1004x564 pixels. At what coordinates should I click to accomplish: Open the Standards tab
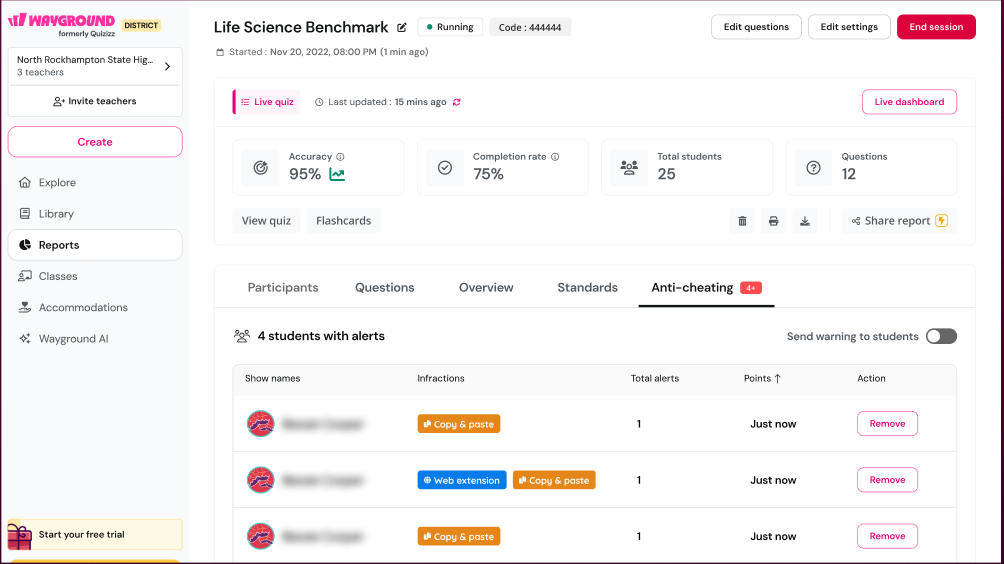(x=587, y=288)
